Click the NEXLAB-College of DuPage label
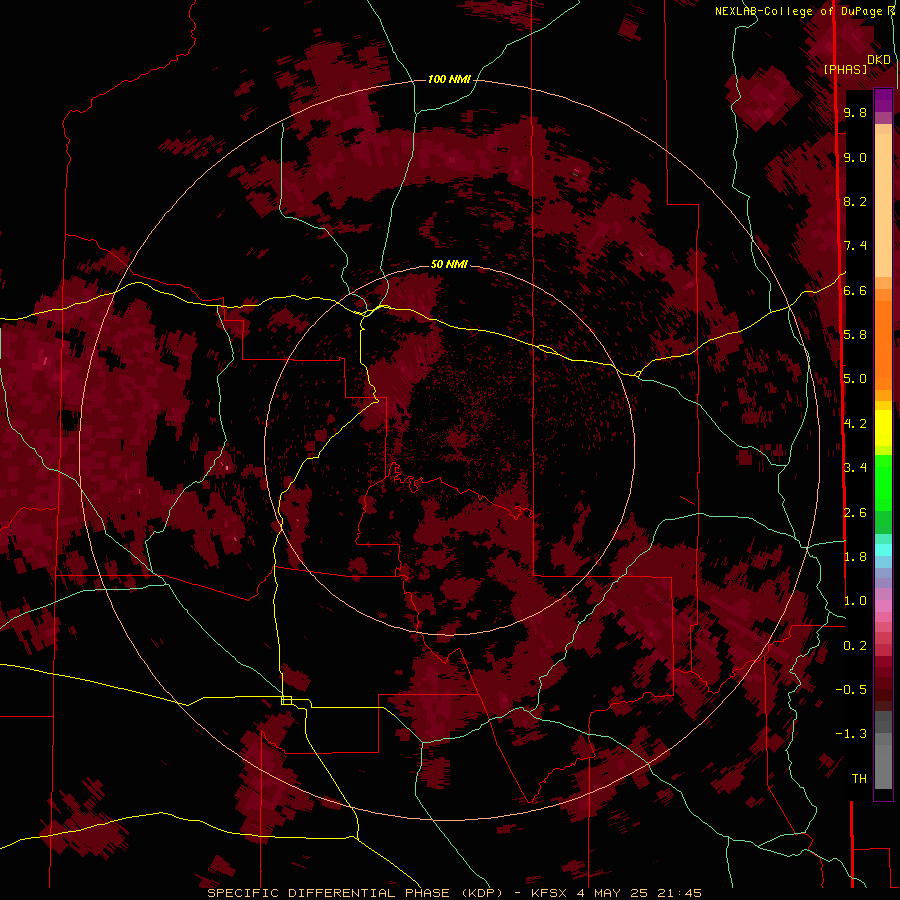Screen dimensions: 900x900 pyautogui.click(x=800, y=11)
